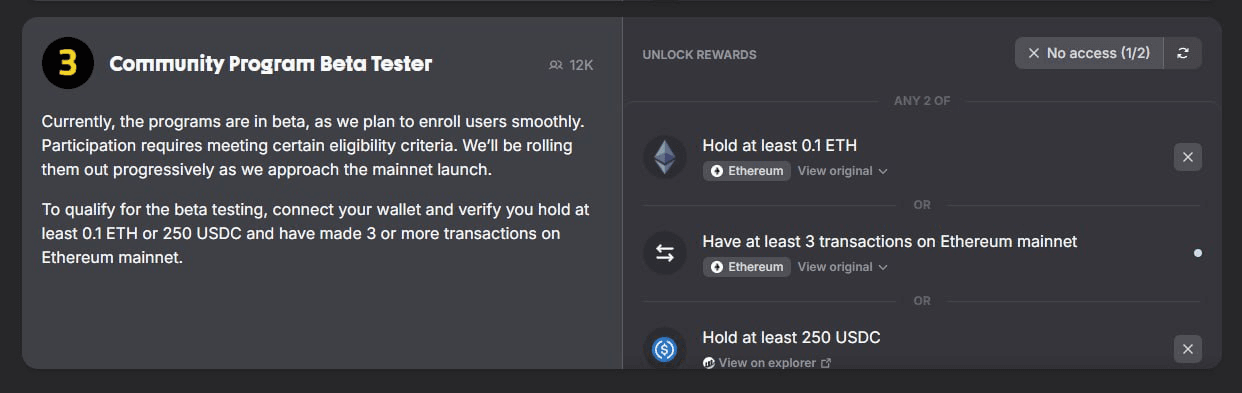The height and width of the screenshot is (393, 1242).
Task: Open the Community Program Beta Tester title
Action: click(x=271, y=64)
